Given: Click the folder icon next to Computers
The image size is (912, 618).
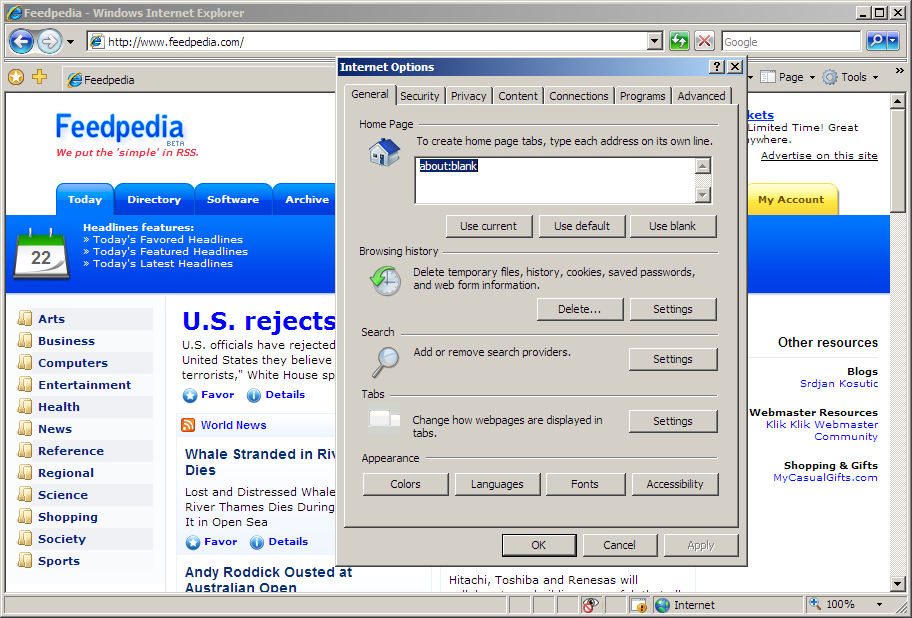Looking at the screenshot, I should pyautogui.click(x=25, y=363).
